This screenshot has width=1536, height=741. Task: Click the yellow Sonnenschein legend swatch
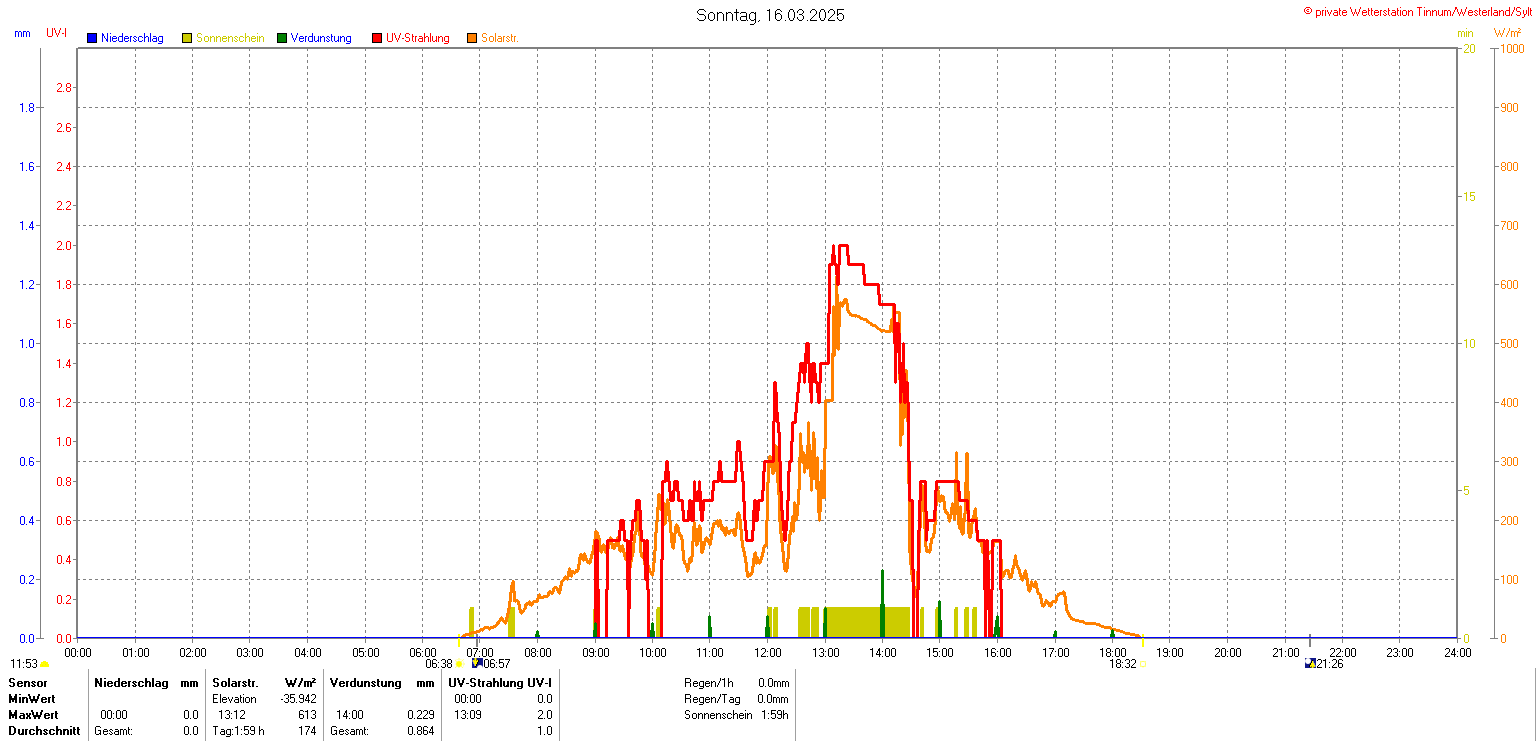tap(187, 38)
